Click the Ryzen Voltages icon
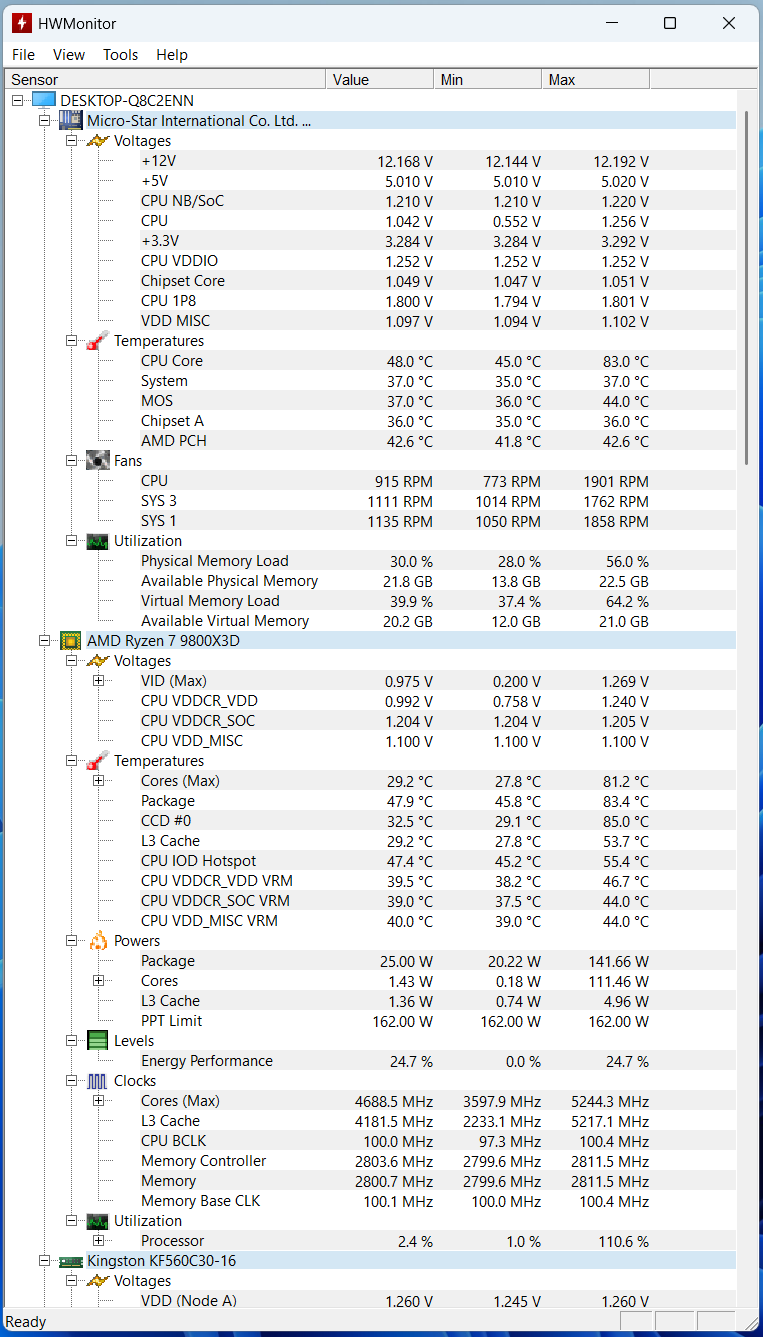763x1337 pixels. click(98, 661)
